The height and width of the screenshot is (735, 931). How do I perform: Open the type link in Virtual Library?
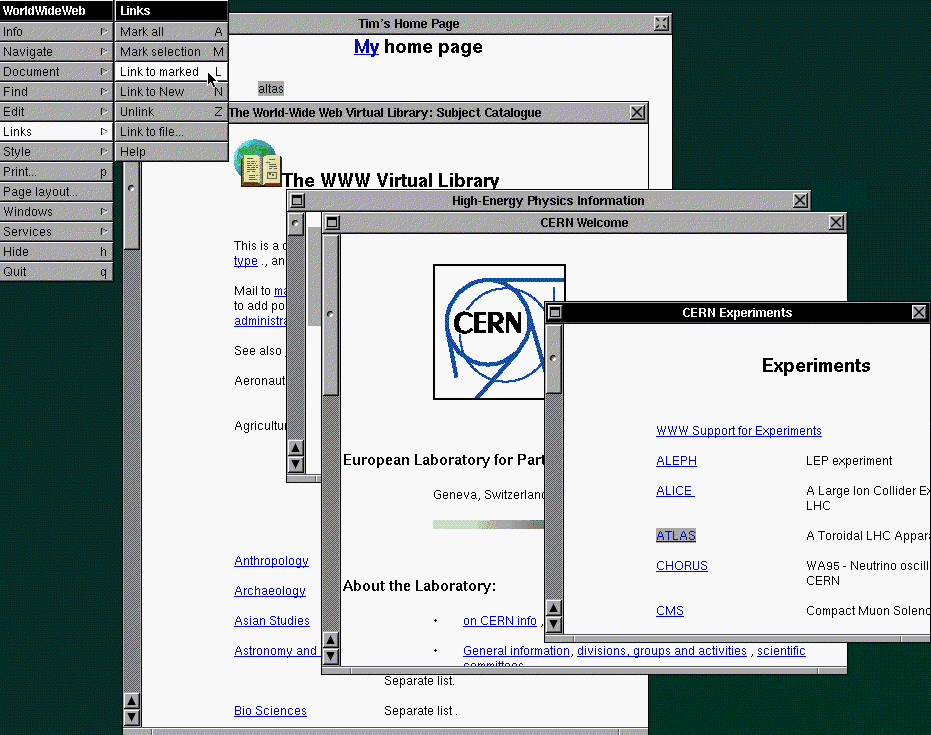246,261
